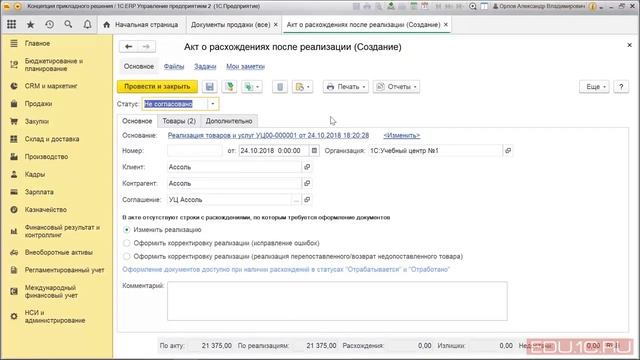Click upper Основное navigation item
The image size is (640, 360).
[139, 67]
